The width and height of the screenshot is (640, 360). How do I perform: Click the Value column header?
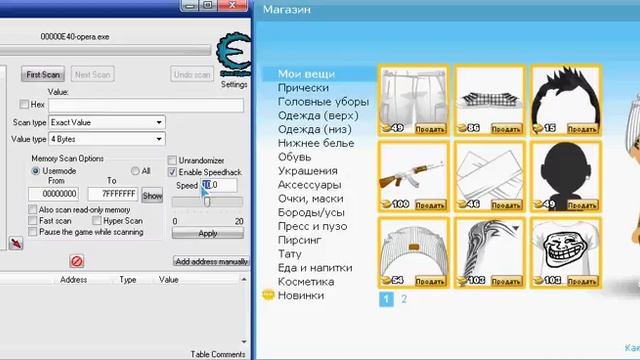[x=169, y=280]
